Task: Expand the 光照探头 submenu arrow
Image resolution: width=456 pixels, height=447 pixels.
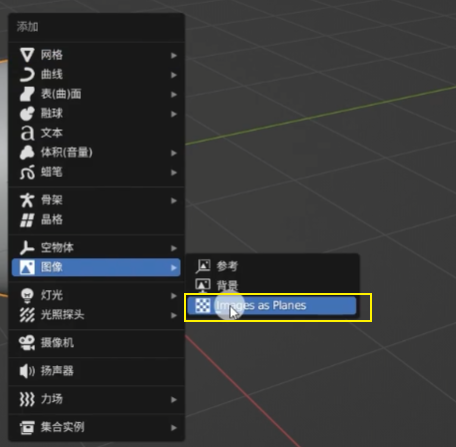Action: pos(174,315)
